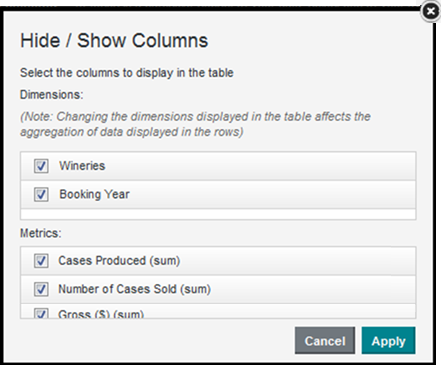Image resolution: width=441 pixels, height=365 pixels.
Task: Disable the Cases Produced (sum) checkbox
Action: tap(41, 261)
